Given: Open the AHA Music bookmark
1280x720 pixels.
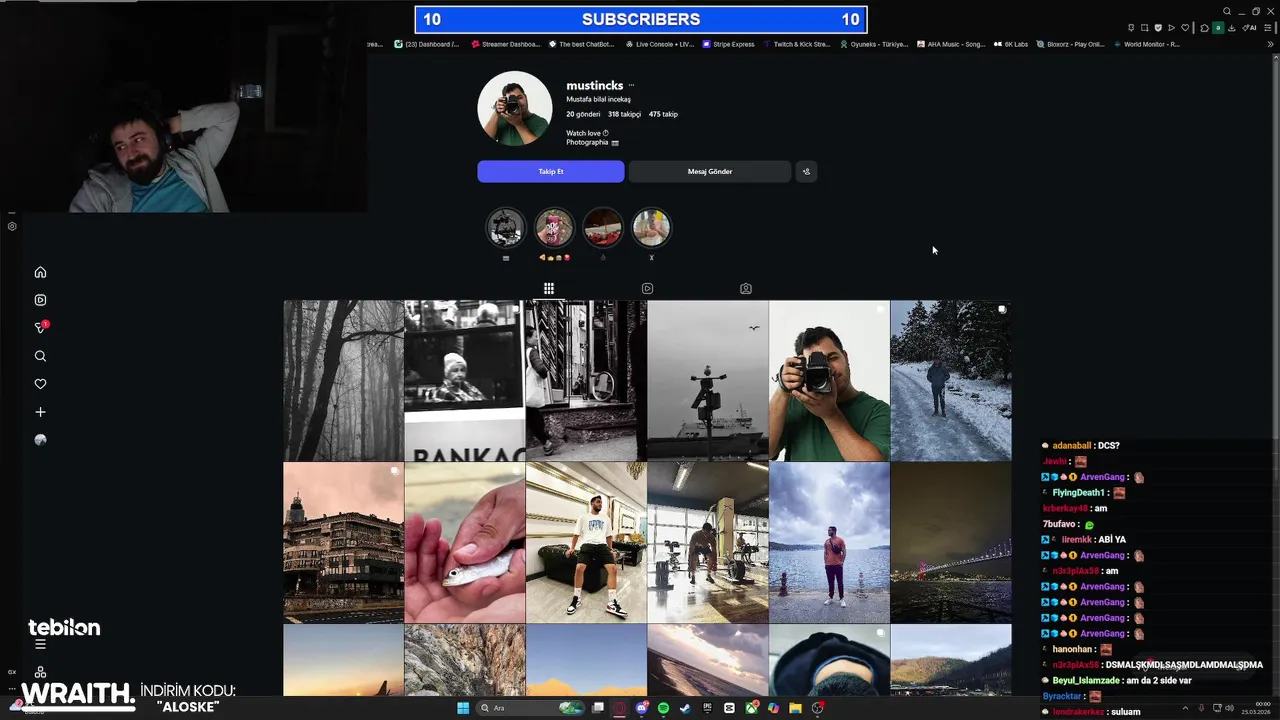Looking at the screenshot, I should (x=951, y=44).
